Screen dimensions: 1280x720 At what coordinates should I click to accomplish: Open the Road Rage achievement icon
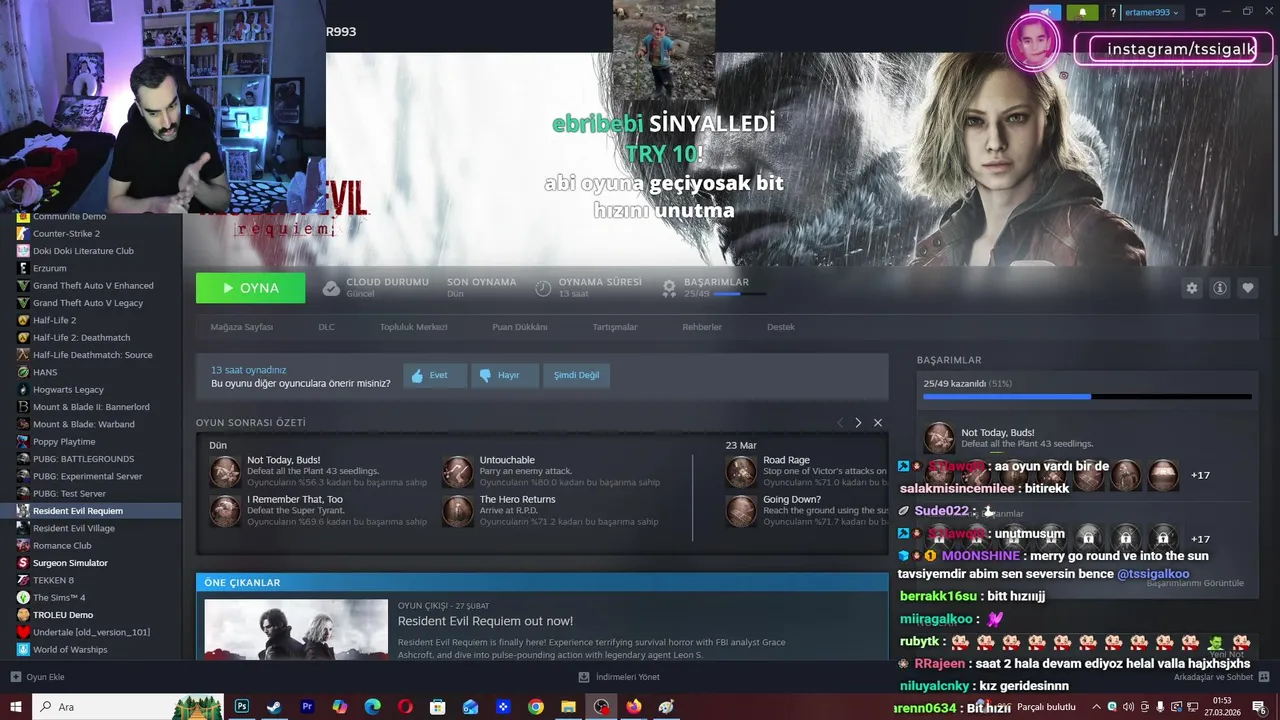pyautogui.click(x=741, y=471)
